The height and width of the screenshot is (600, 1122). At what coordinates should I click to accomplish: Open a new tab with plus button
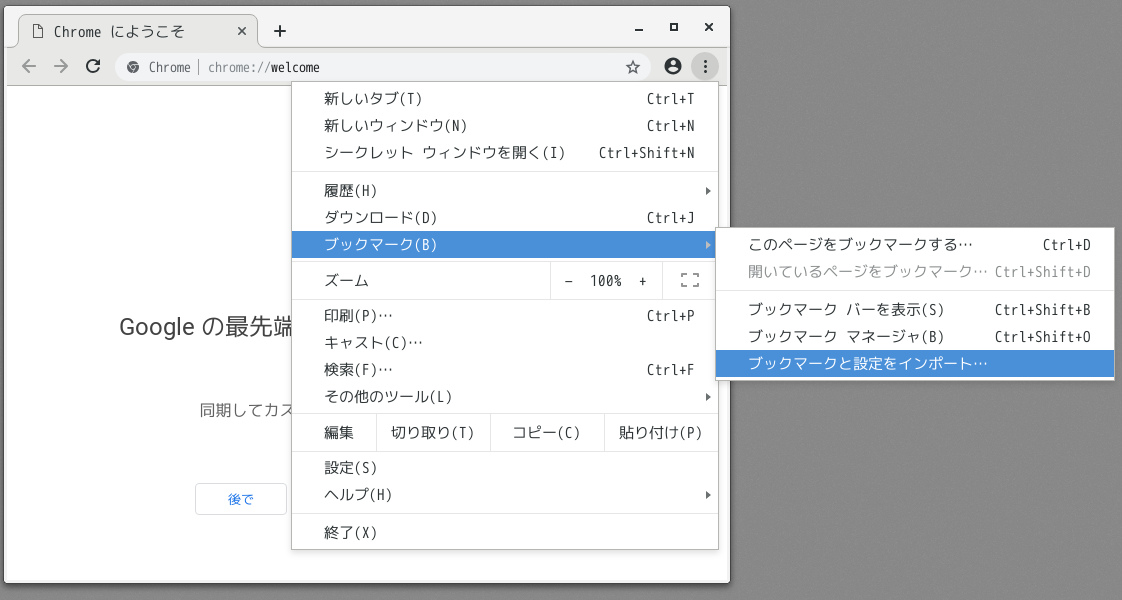click(x=280, y=31)
